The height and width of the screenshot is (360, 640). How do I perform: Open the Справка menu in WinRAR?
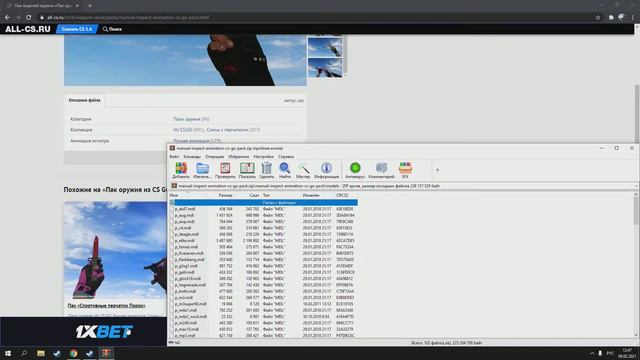(x=286, y=157)
